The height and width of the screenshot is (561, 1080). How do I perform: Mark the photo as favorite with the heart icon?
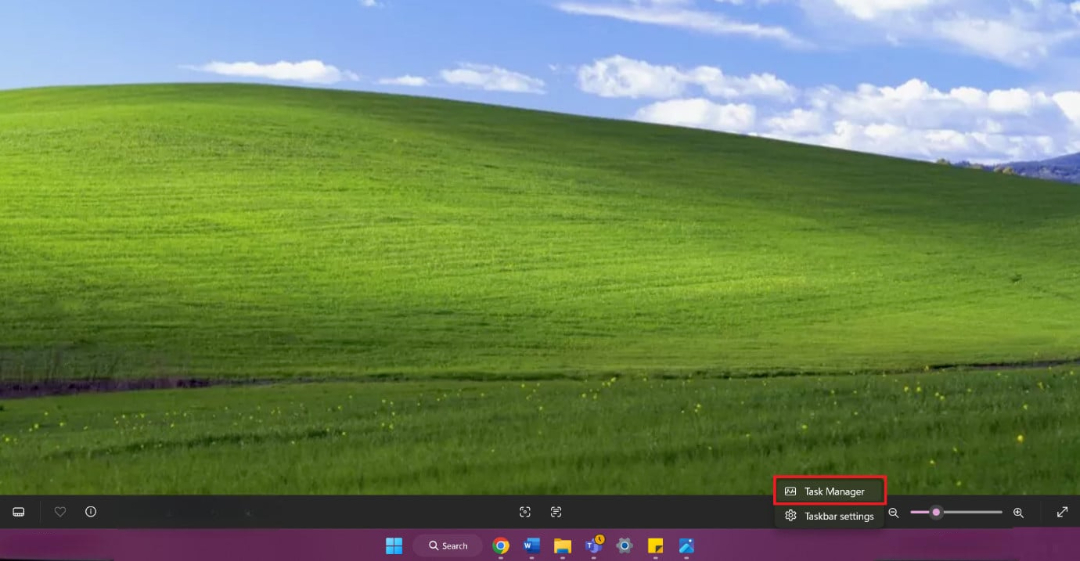click(60, 512)
